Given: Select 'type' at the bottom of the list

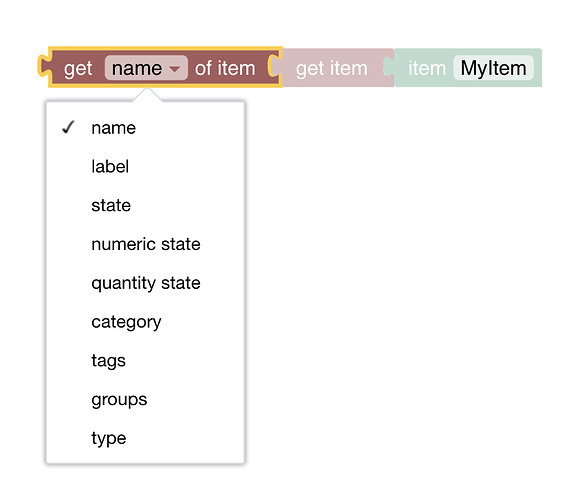Looking at the screenshot, I should 145,438.
